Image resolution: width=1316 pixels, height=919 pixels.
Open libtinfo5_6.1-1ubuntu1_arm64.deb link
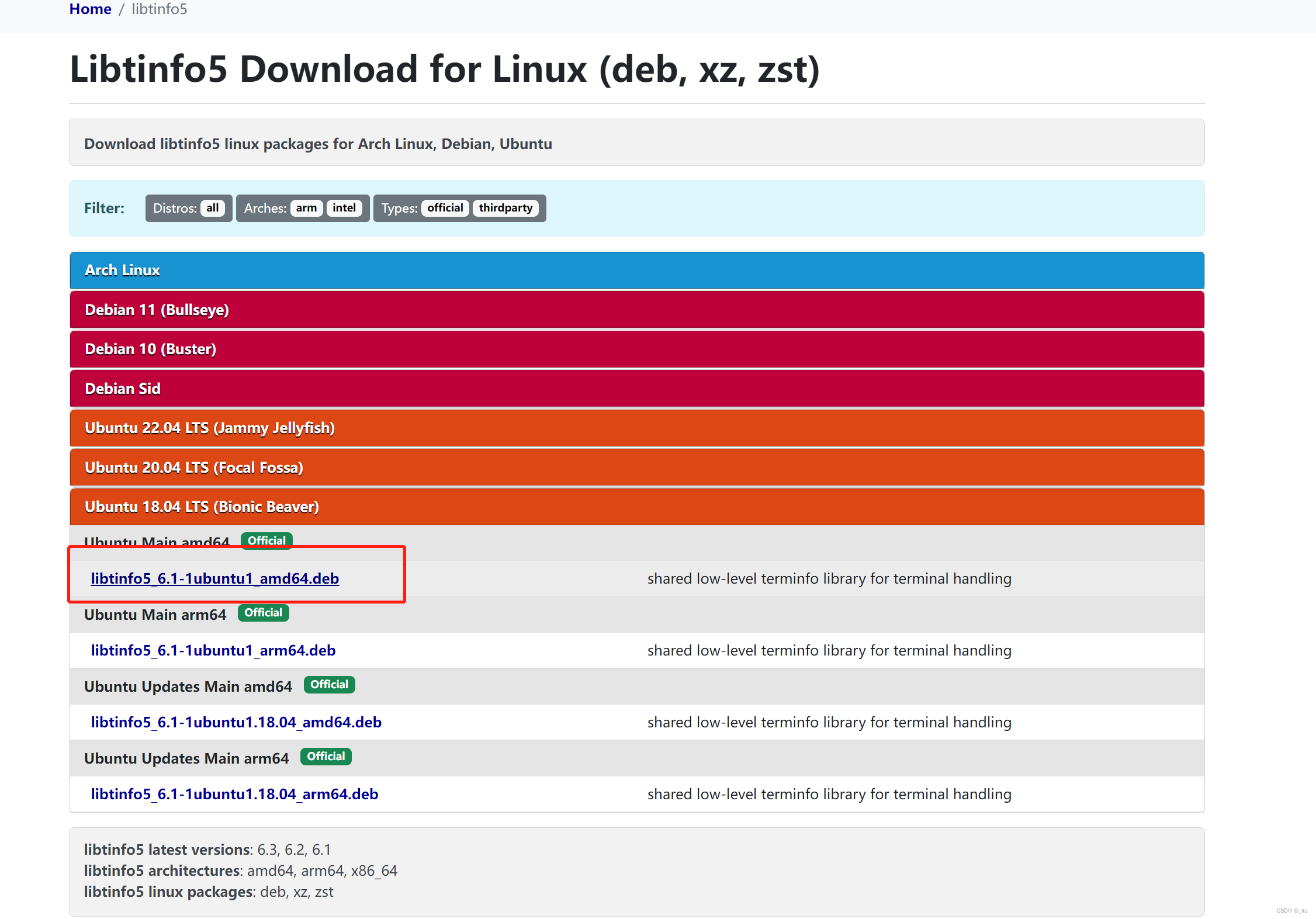tap(213, 650)
